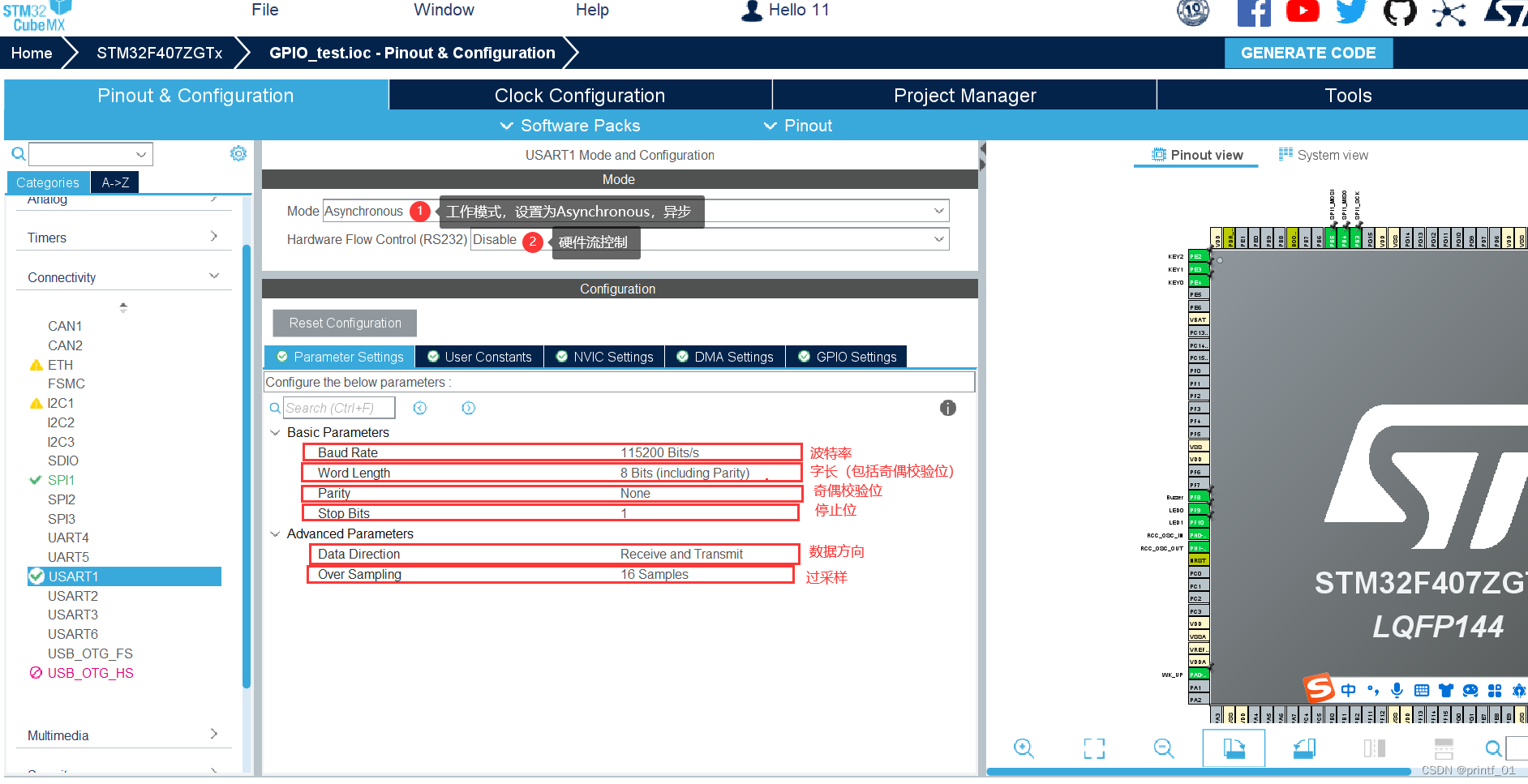Click the horizontal split layout icon
Image resolution: width=1528 pixels, height=784 pixels.
[1444, 748]
